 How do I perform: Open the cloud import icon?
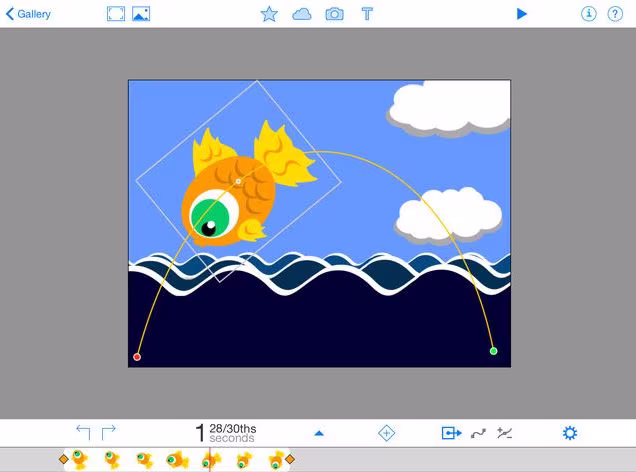point(302,15)
